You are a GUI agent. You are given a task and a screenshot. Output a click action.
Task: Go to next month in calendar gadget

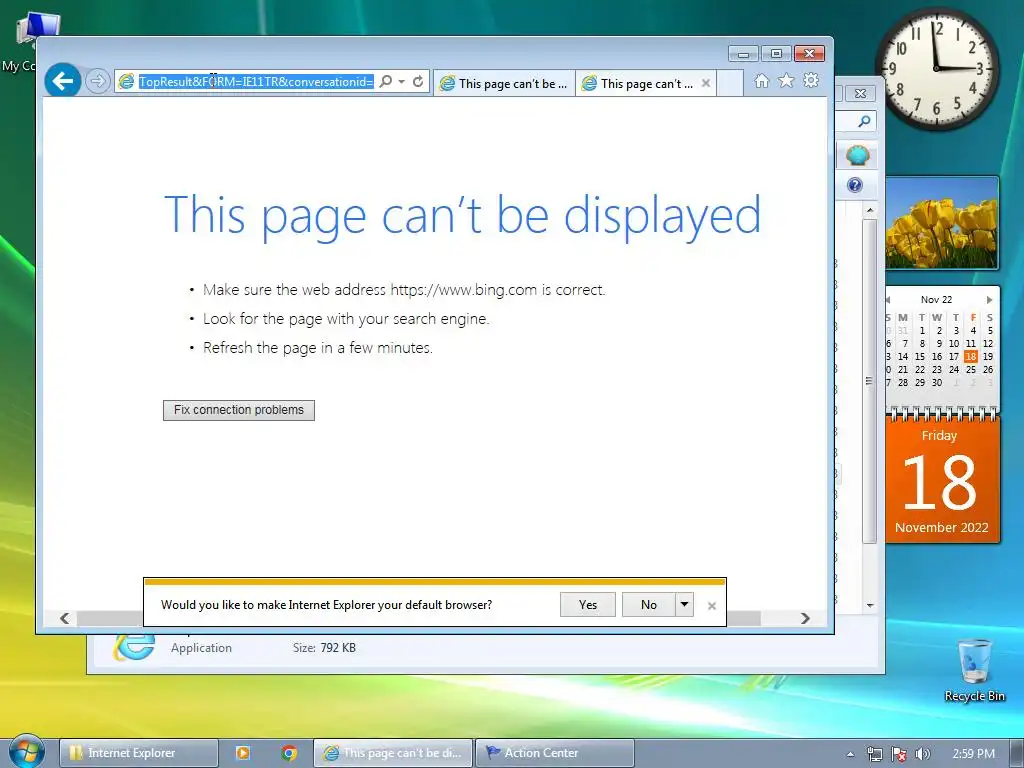(989, 300)
